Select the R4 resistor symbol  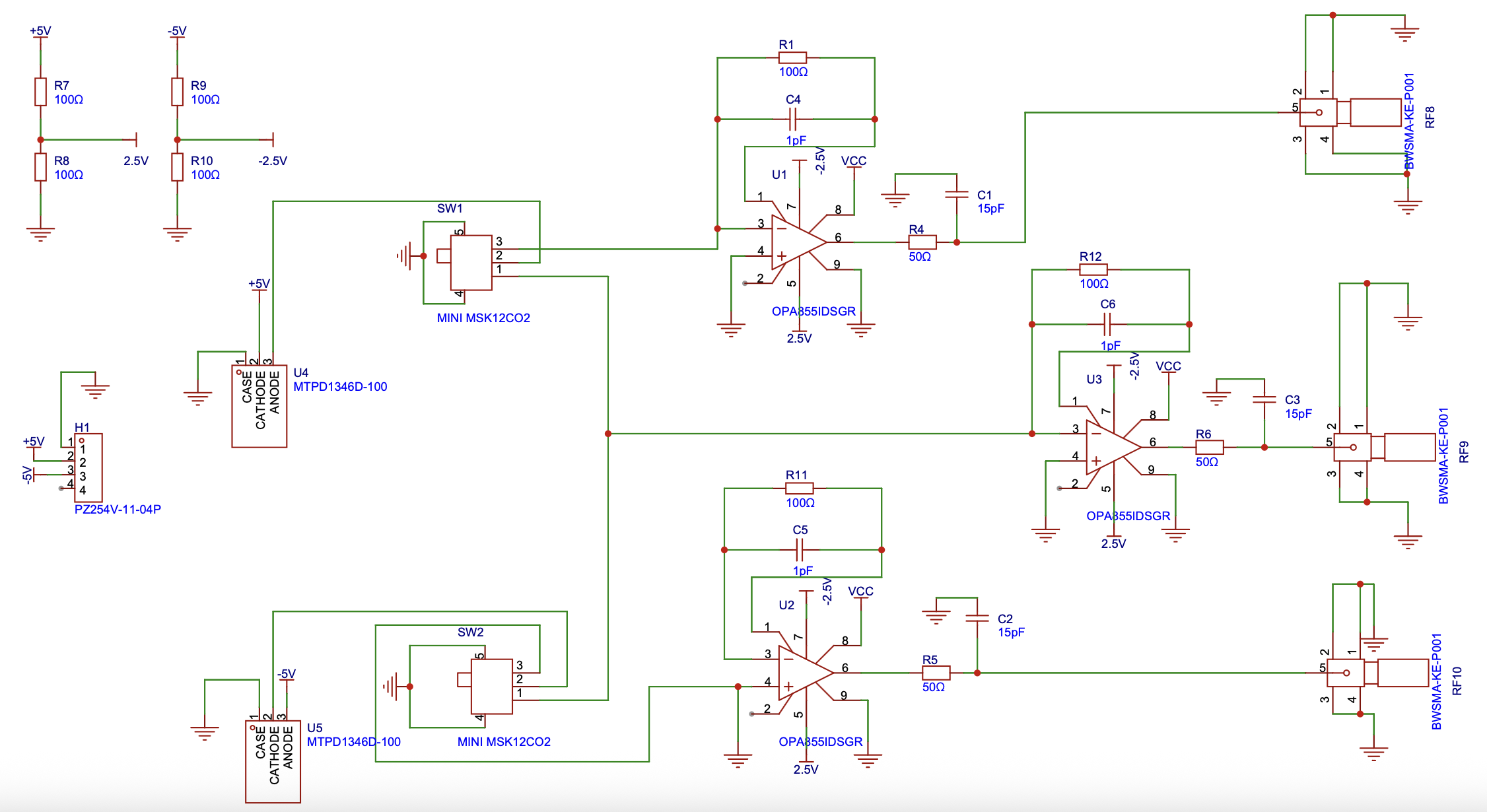click(922, 242)
